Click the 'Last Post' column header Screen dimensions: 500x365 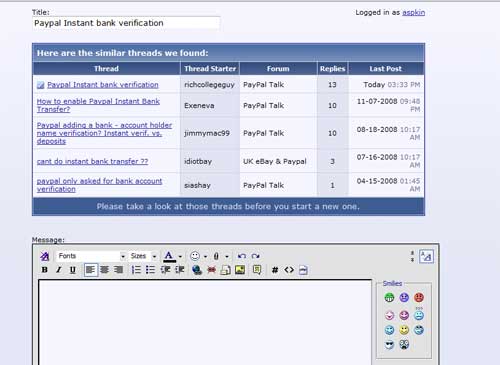click(386, 69)
